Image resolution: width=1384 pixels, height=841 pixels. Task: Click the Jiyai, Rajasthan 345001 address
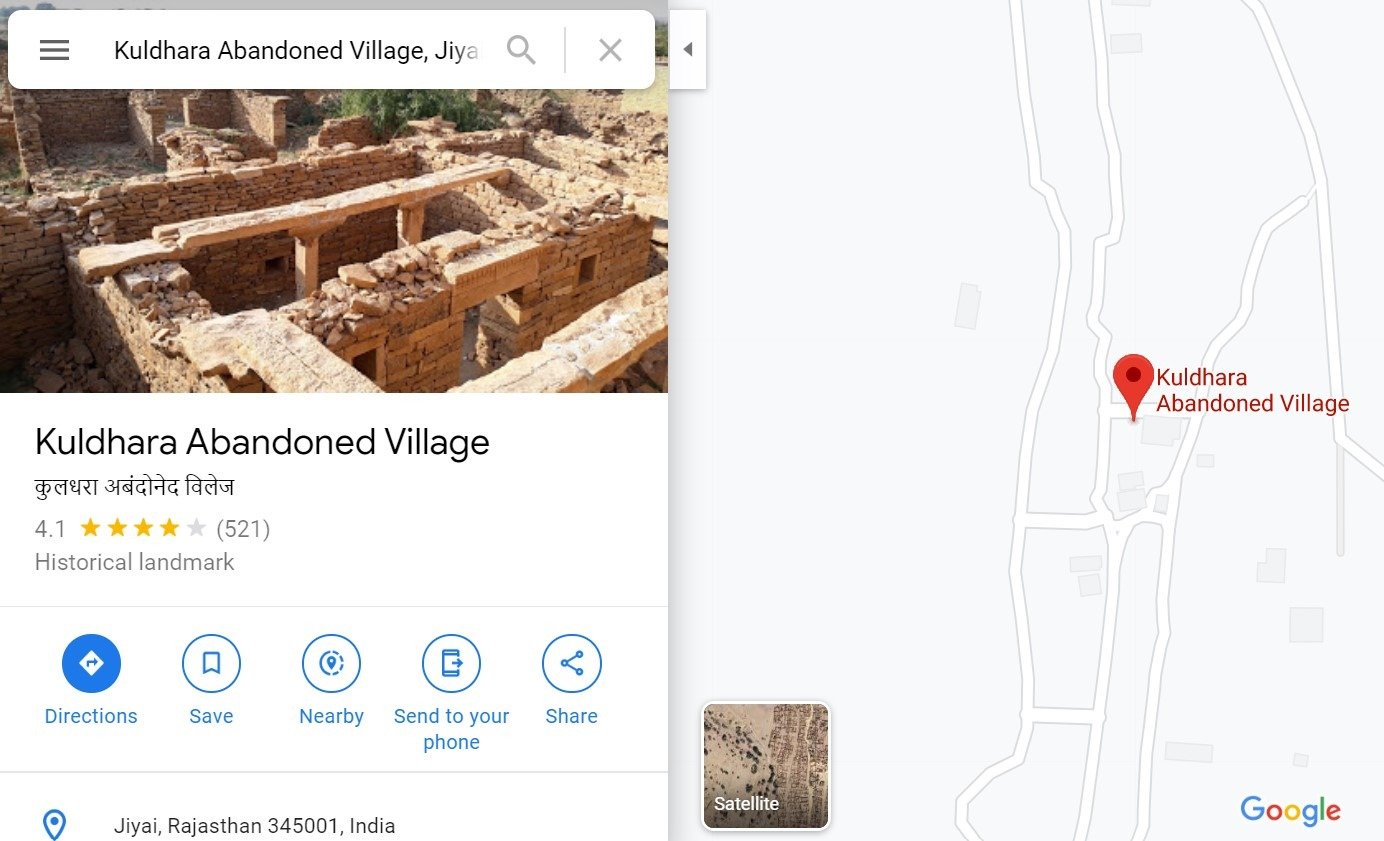pos(254,826)
